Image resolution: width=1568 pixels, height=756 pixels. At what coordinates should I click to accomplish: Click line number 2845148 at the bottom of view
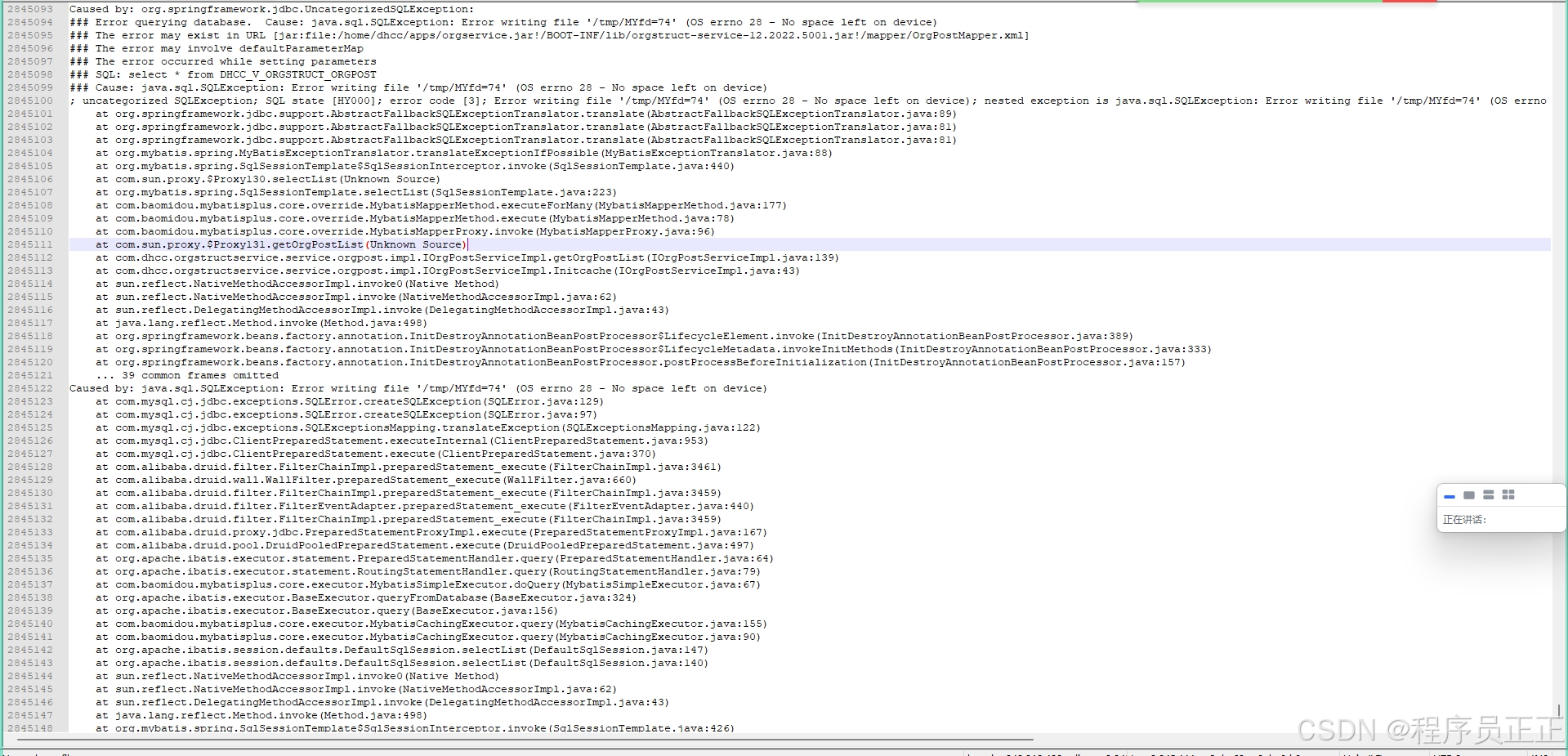point(31,727)
